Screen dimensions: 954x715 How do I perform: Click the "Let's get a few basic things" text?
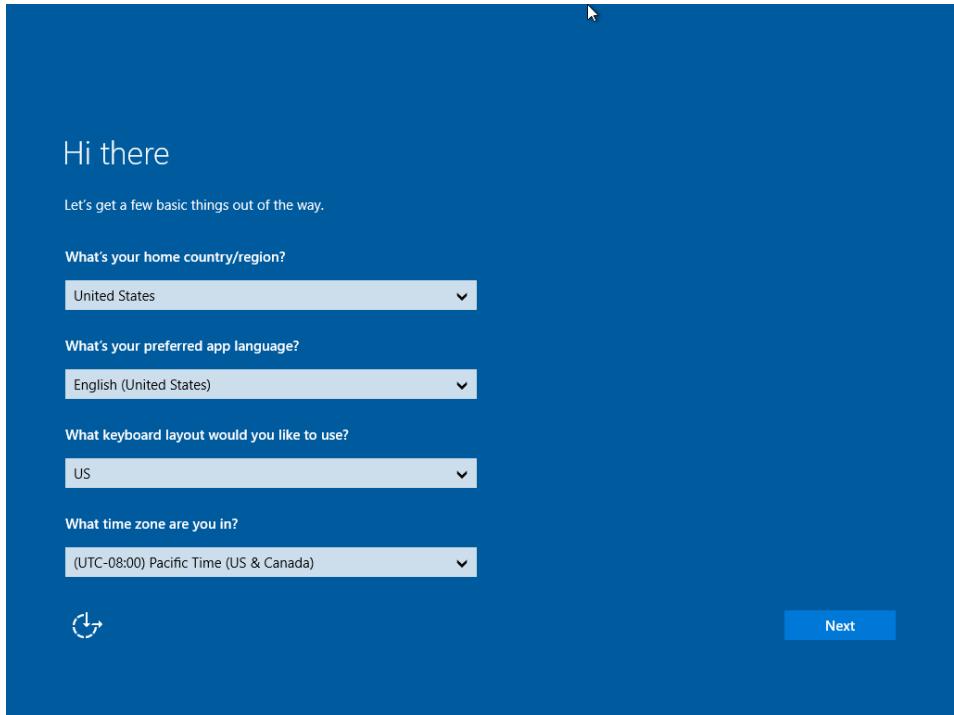point(194,206)
